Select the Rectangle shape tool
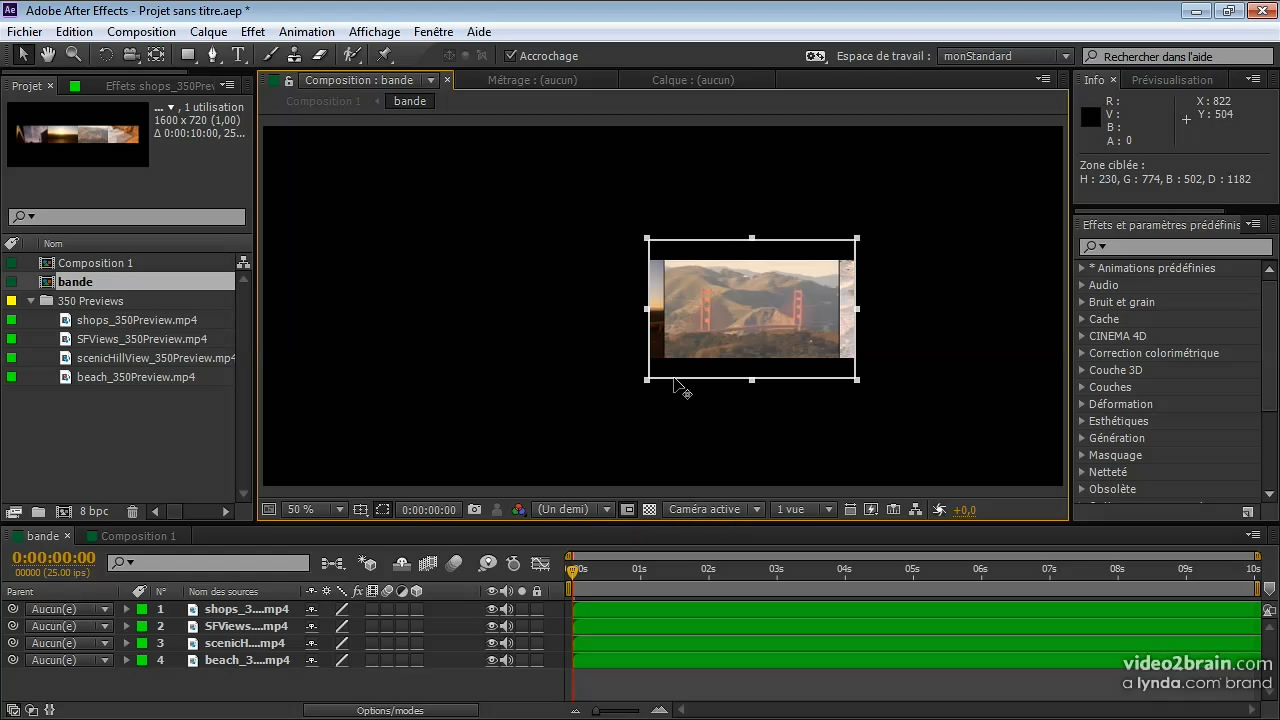Image resolution: width=1280 pixels, height=720 pixels. (x=188, y=55)
